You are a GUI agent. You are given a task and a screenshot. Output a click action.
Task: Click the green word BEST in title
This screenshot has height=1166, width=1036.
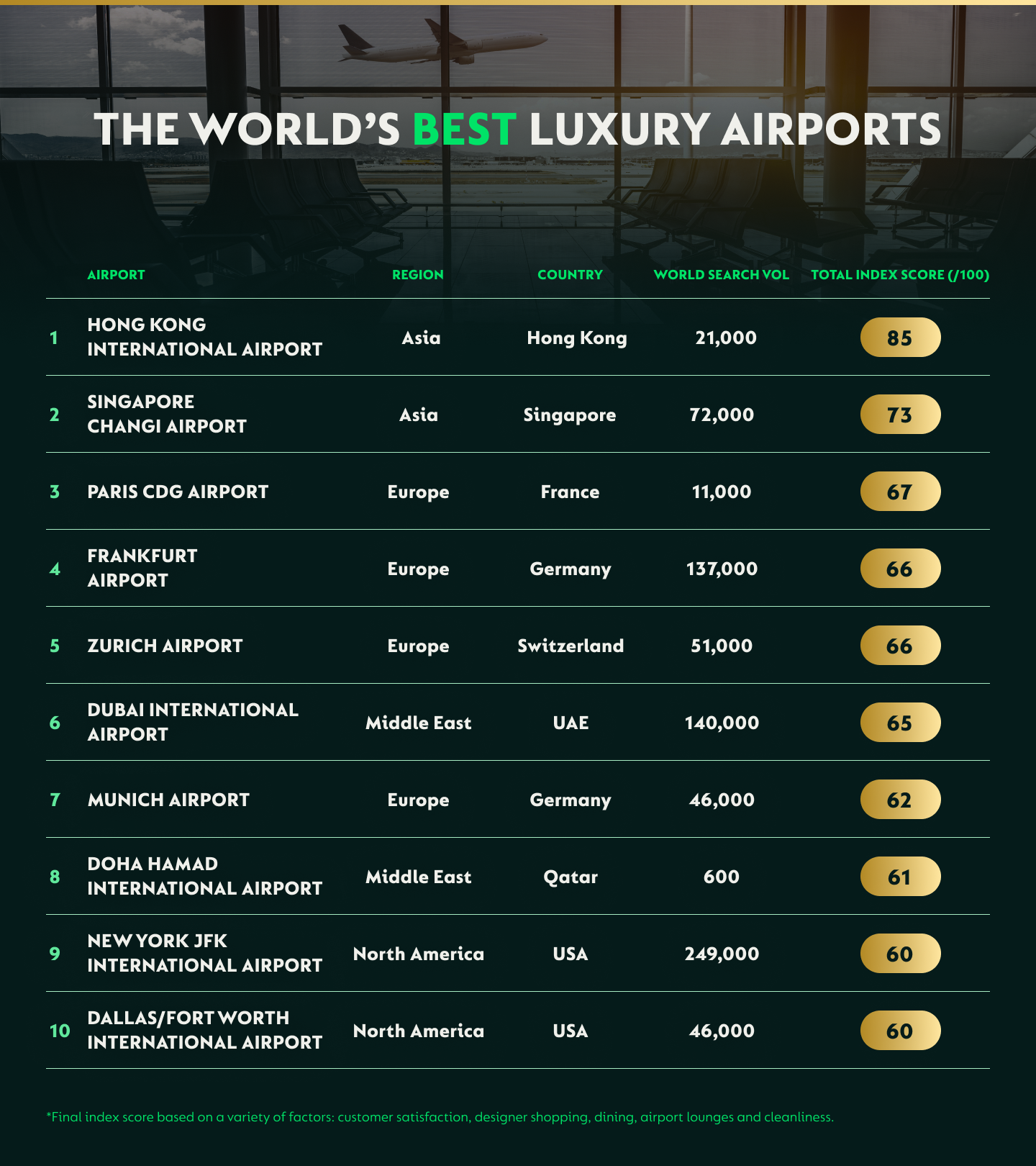click(x=464, y=130)
